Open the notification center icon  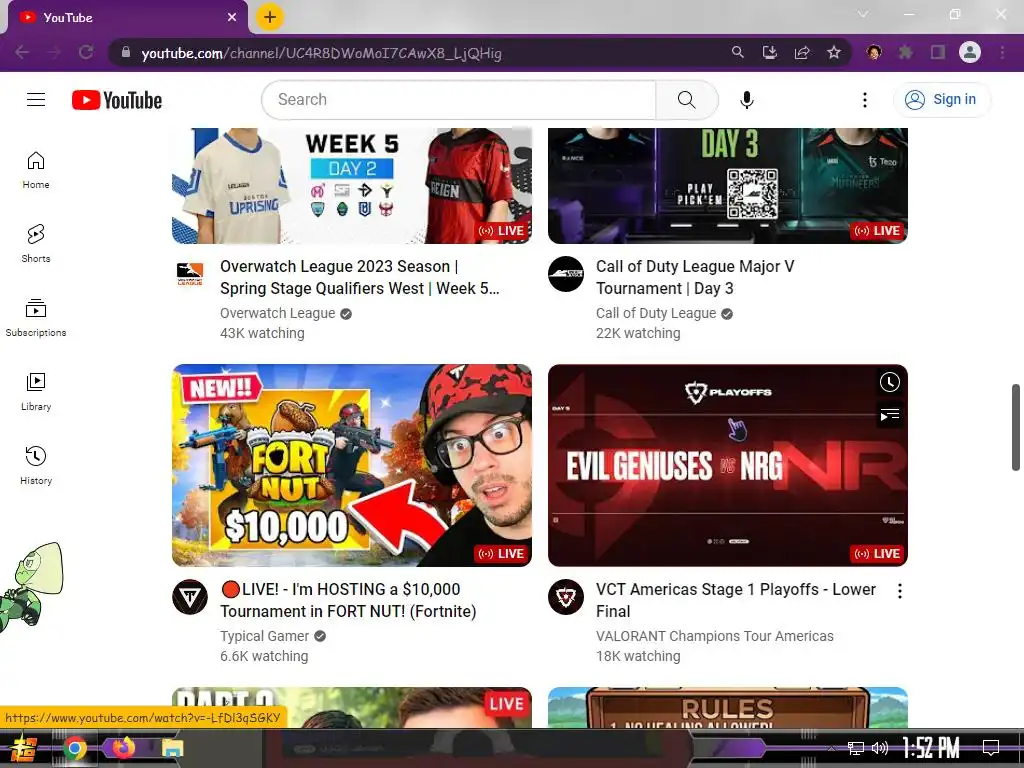(991, 748)
